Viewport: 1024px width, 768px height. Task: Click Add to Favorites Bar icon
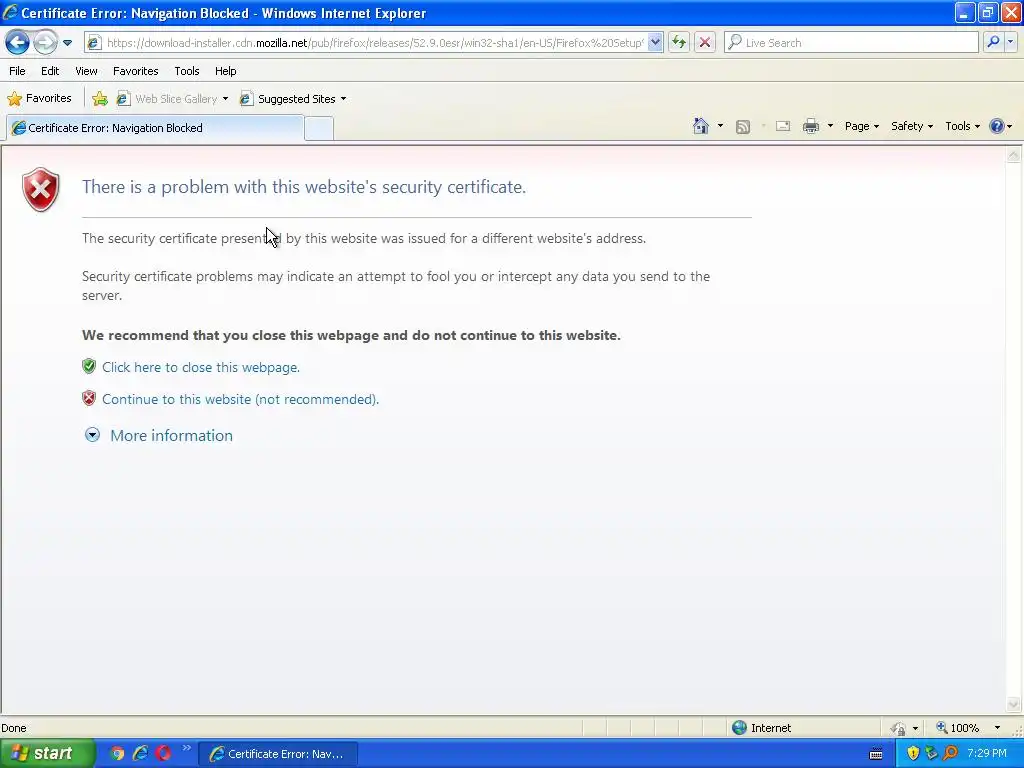(100, 99)
